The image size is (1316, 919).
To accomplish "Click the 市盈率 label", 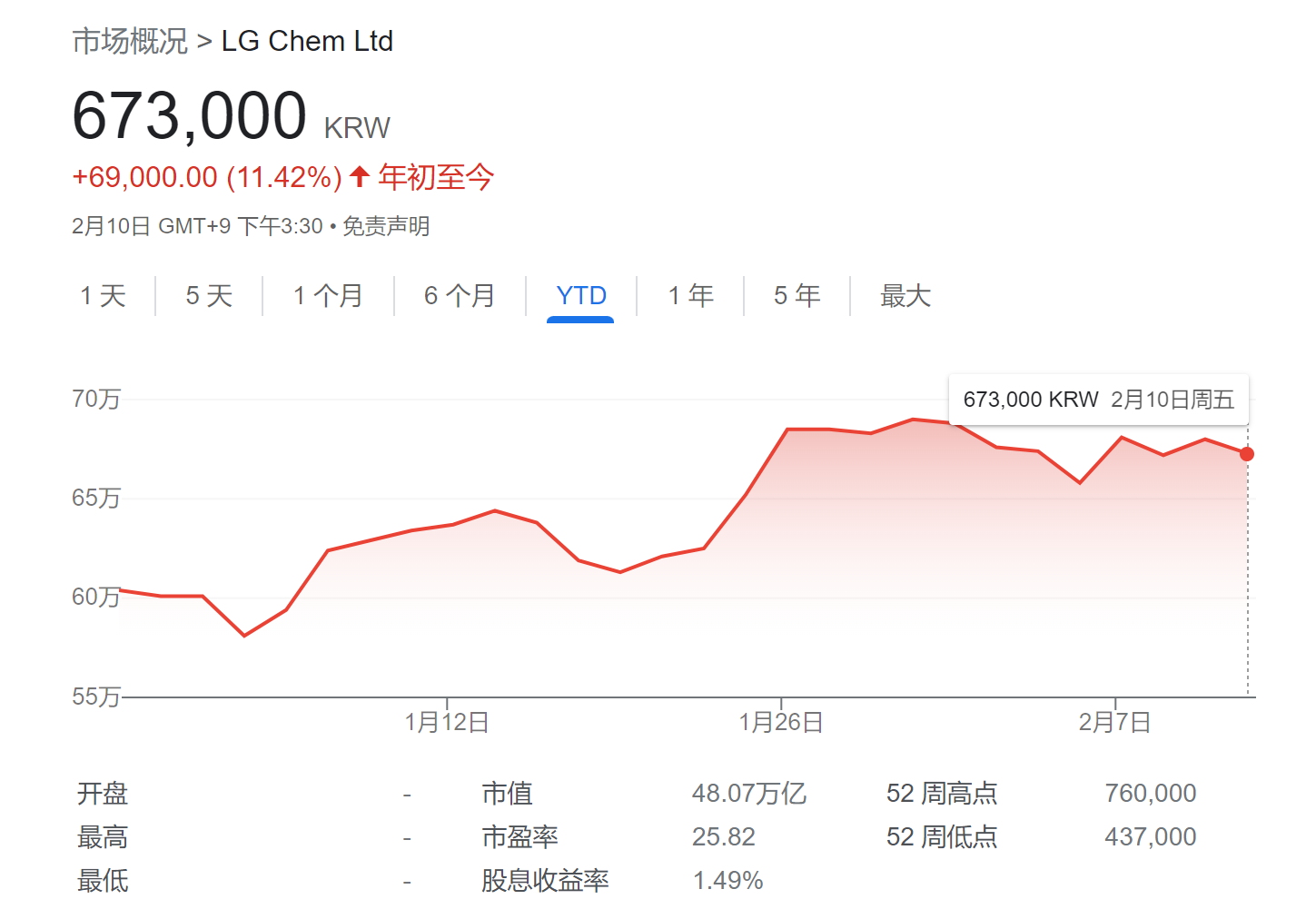I will (519, 837).
